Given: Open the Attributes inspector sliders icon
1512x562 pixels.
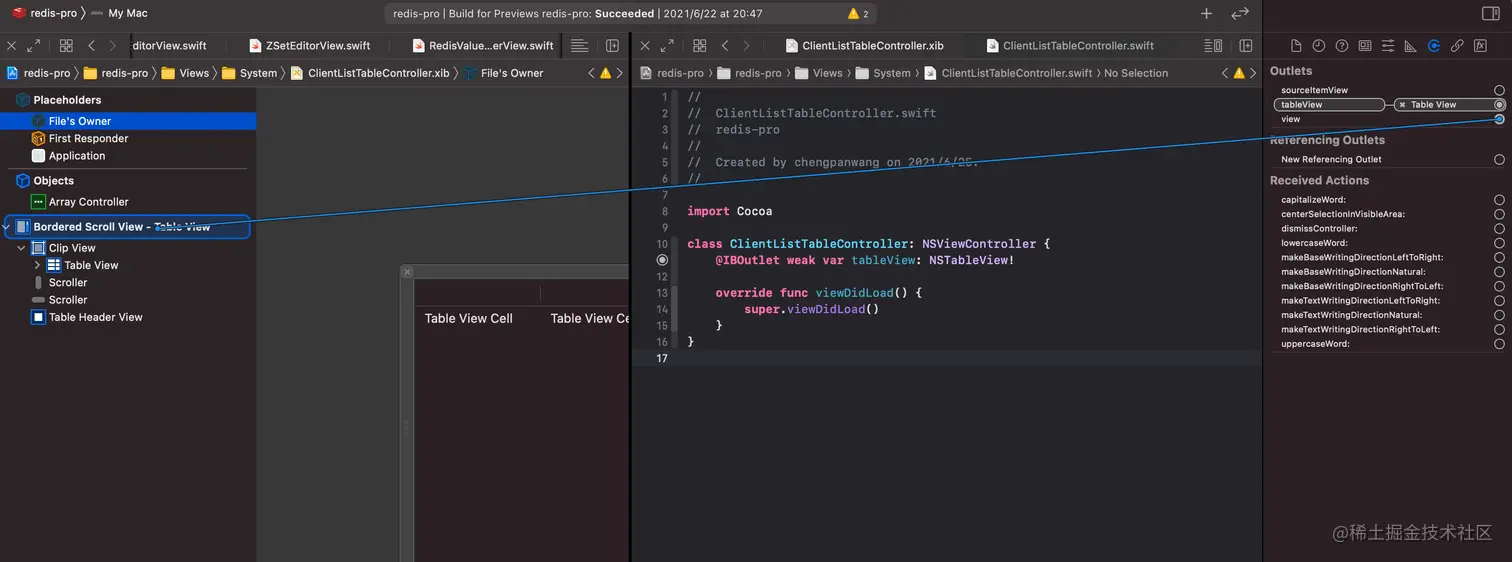Looking at the screenshot, I should [x=1388, y=46].
